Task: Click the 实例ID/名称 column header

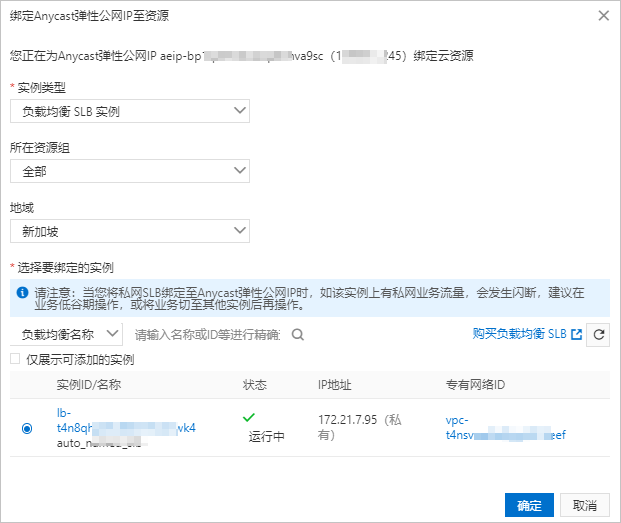Action: click(x=89, y=384)
